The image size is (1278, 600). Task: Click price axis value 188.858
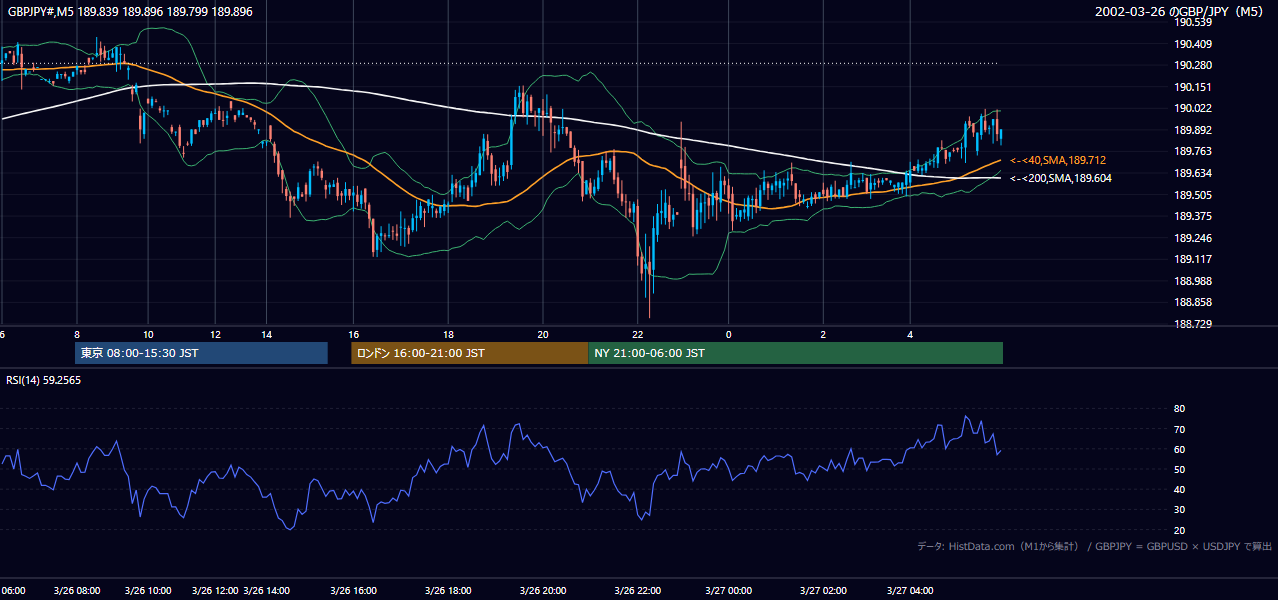[1194, 302]
